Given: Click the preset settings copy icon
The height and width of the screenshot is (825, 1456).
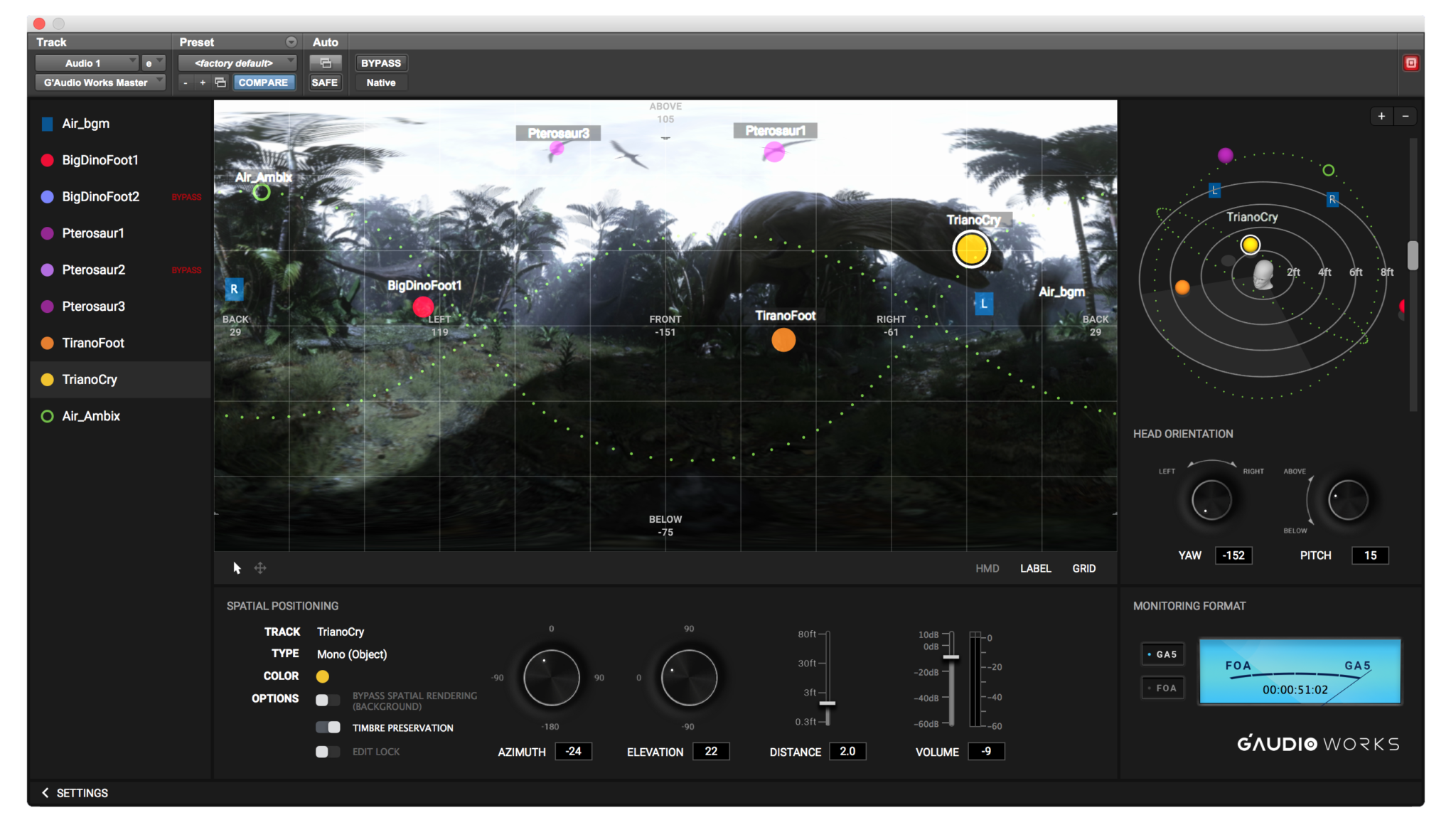Looking at the screenshot, I should (220, 82).
